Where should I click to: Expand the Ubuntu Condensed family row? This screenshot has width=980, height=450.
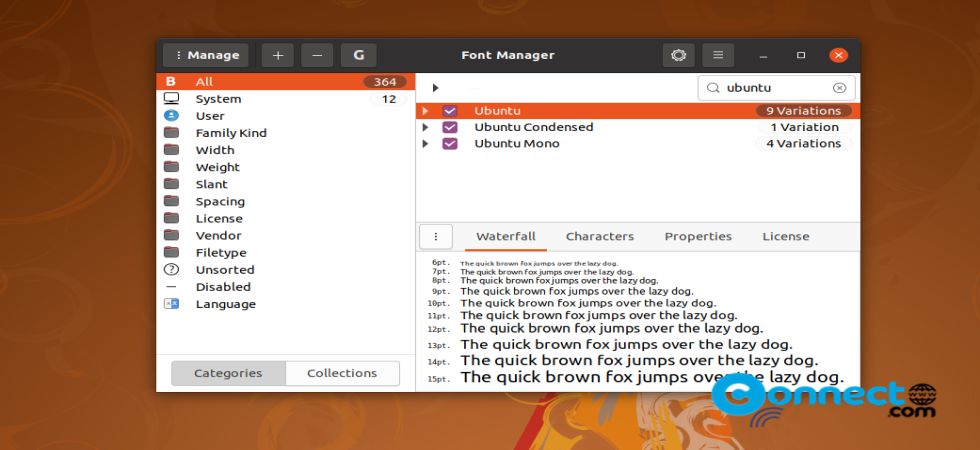point(425,127)
